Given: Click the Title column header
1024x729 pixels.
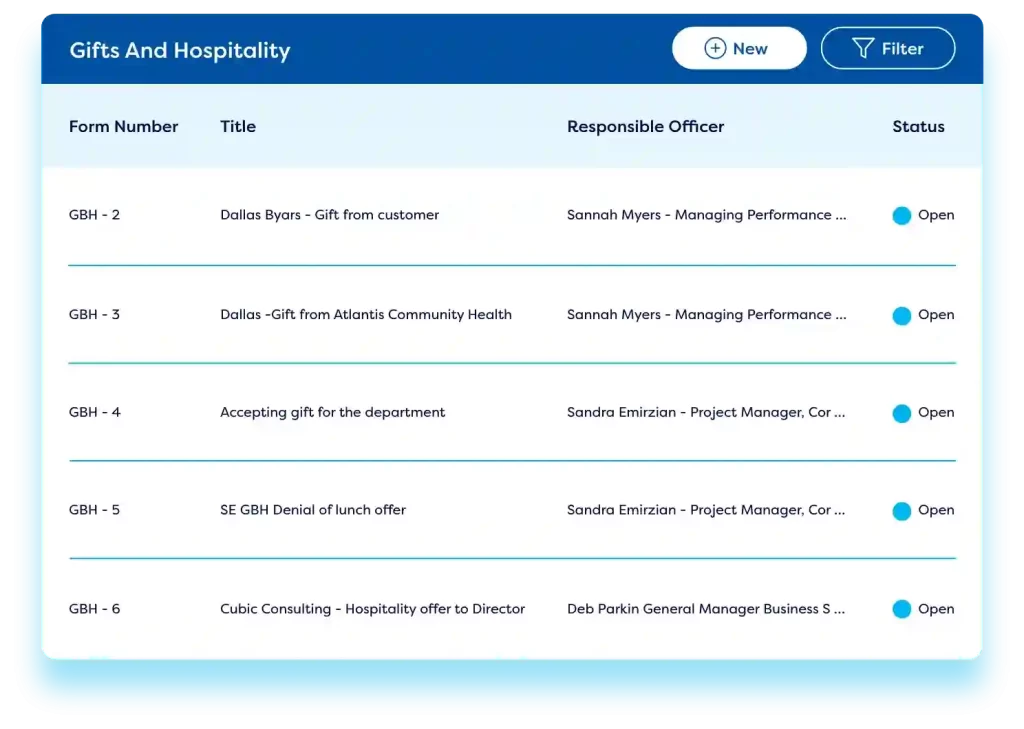Looking at the screenshot, I should click(238, 127).
